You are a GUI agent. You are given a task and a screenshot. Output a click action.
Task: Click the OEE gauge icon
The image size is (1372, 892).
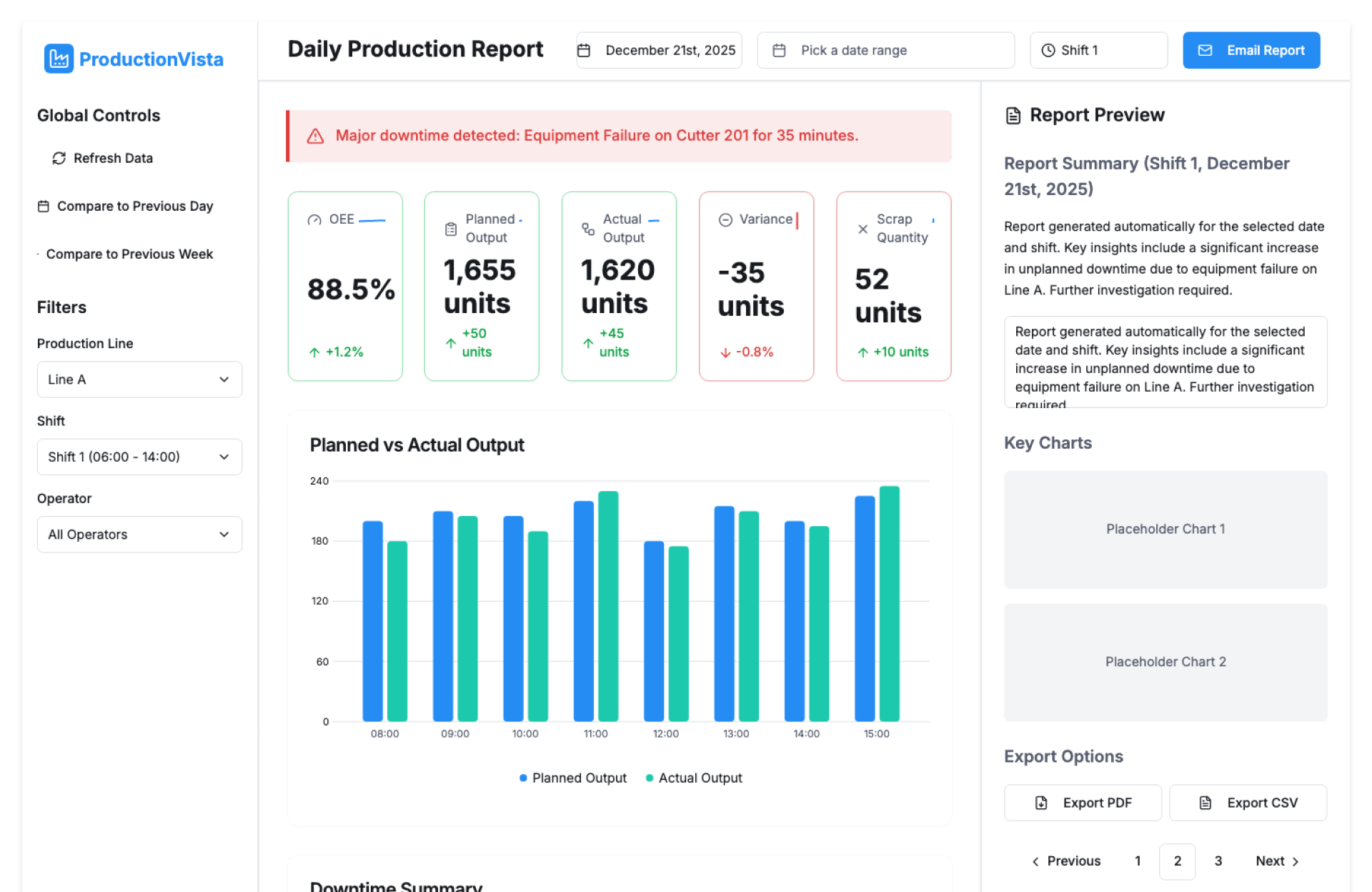314,219
